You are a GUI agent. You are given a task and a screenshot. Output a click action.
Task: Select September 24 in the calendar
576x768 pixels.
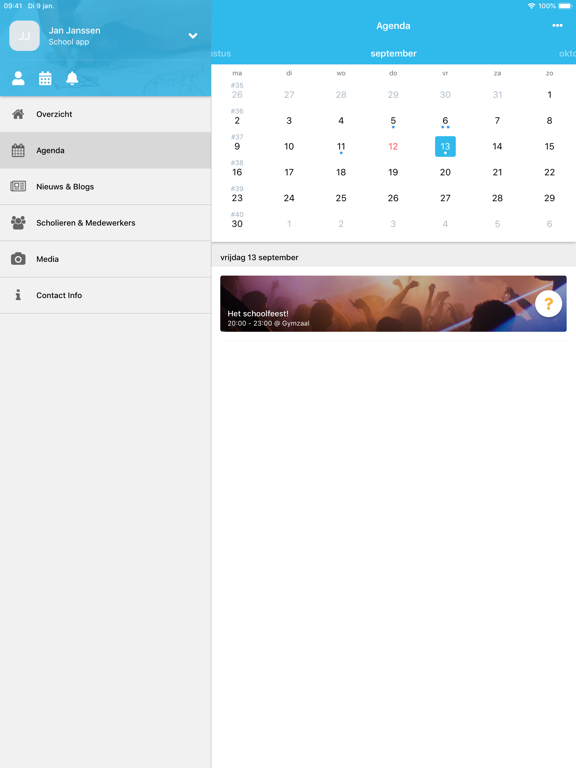(x=289, y=198)
